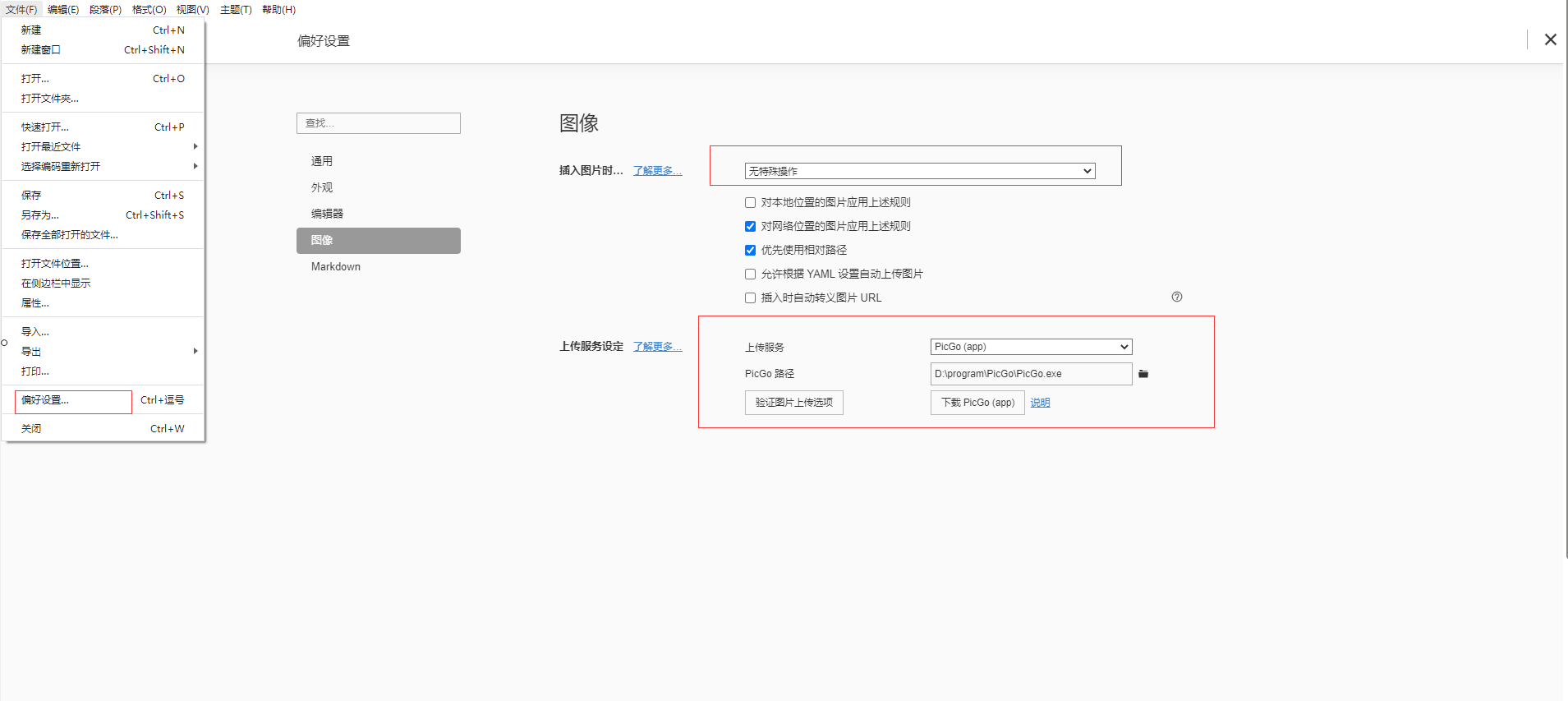Open 了解更多 link beside 插入图片时
The width and height of the screenshot is (1568, 701).
pyautogui.click(x=657, y=171)
